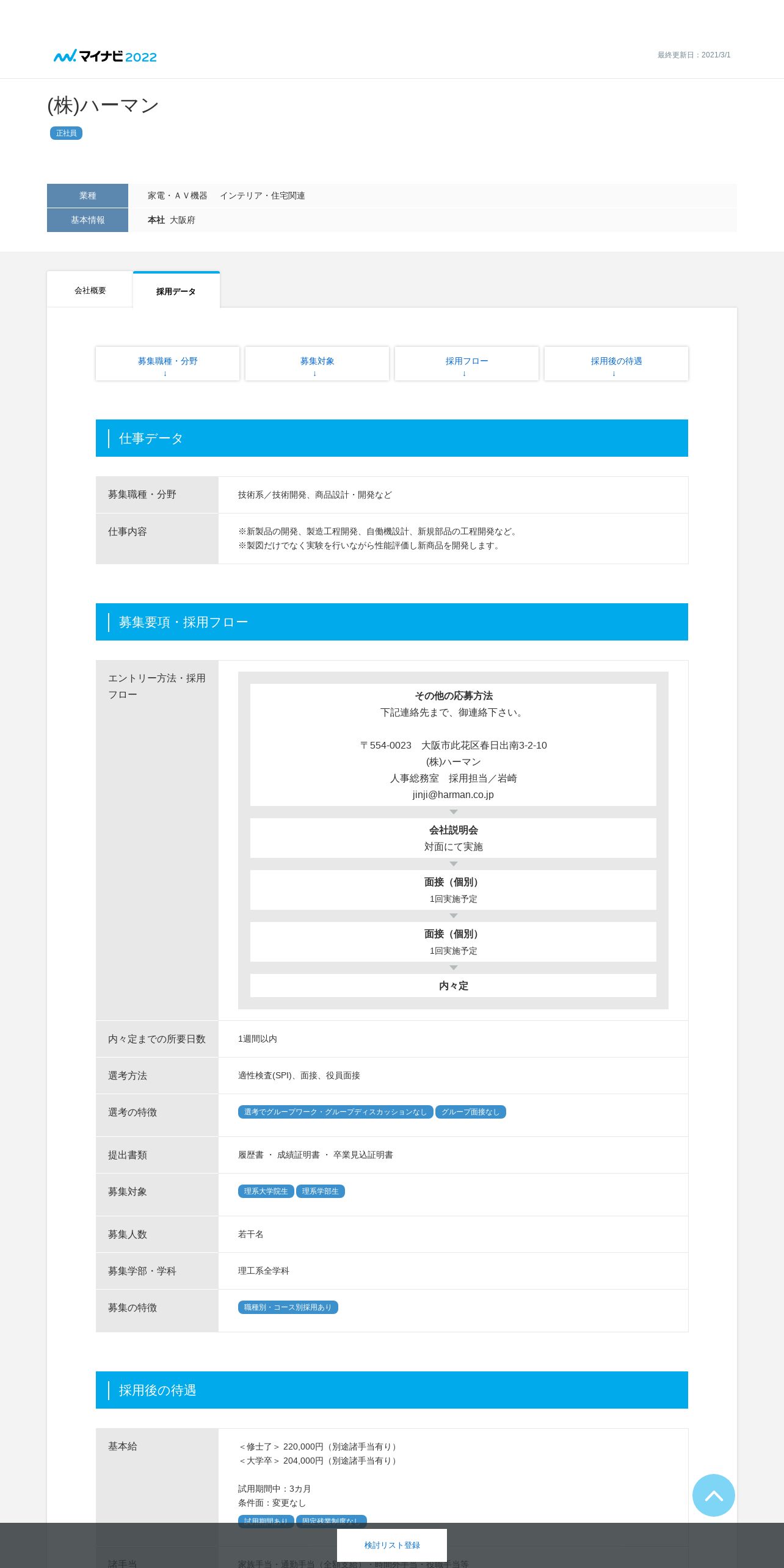This screenshot has height=1568, width=784.
Task: Click the グループ面接なし tag
Action: [470, 1112]
